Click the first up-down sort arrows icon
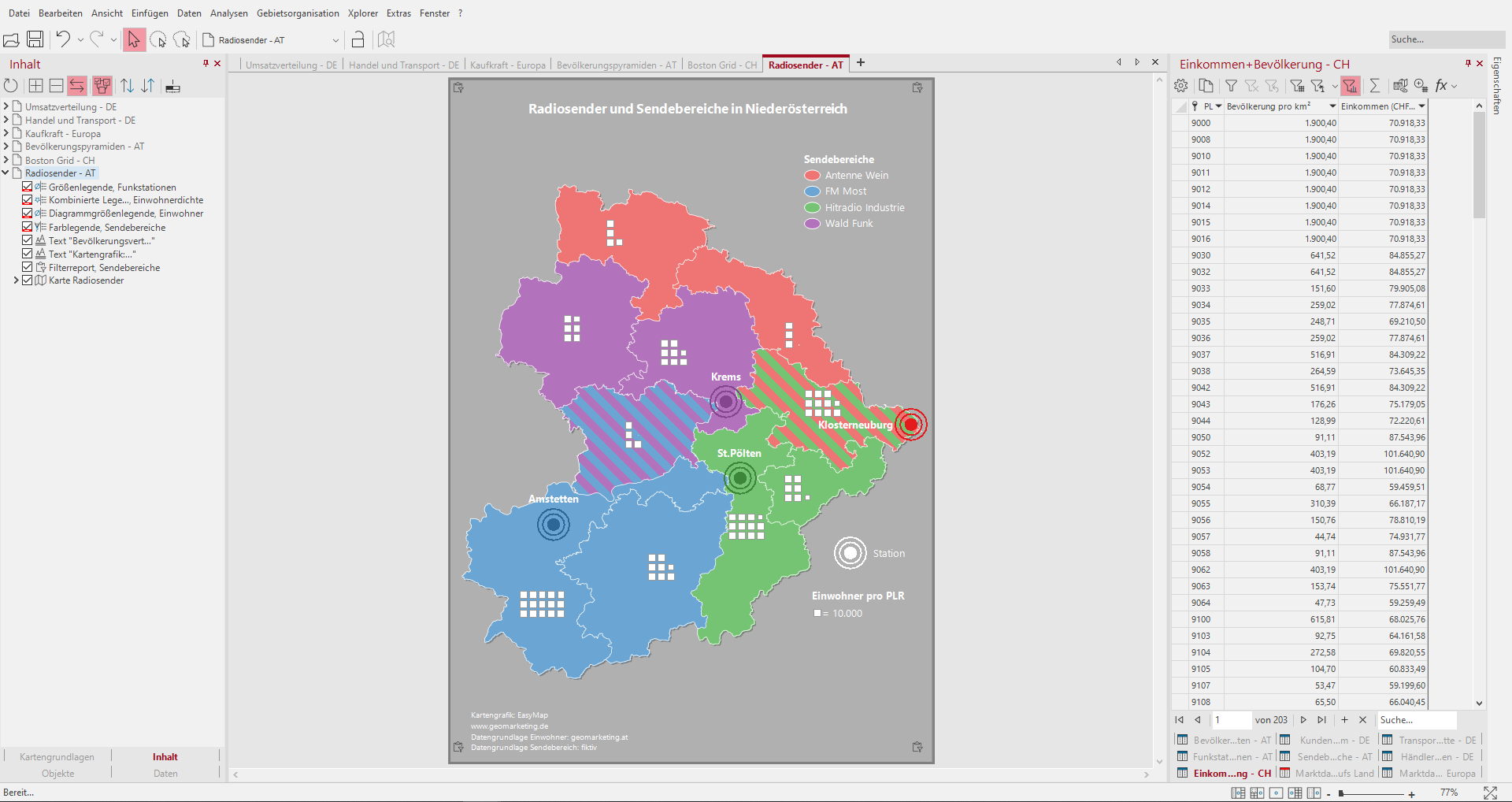 (x=128, y=86)
